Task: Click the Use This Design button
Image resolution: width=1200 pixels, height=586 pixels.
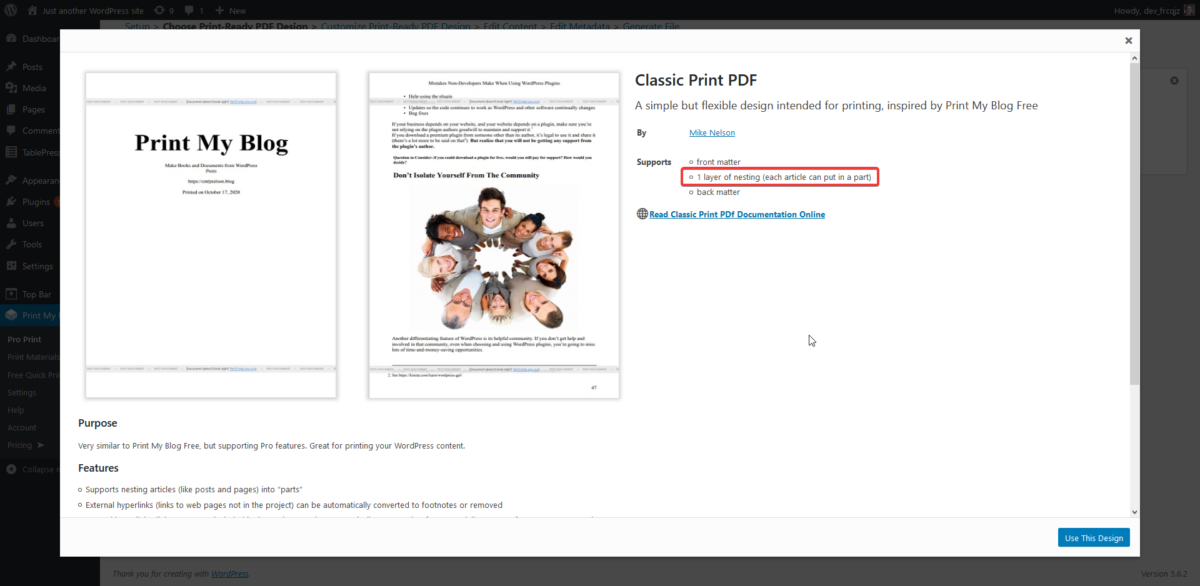Action: 1093,537
